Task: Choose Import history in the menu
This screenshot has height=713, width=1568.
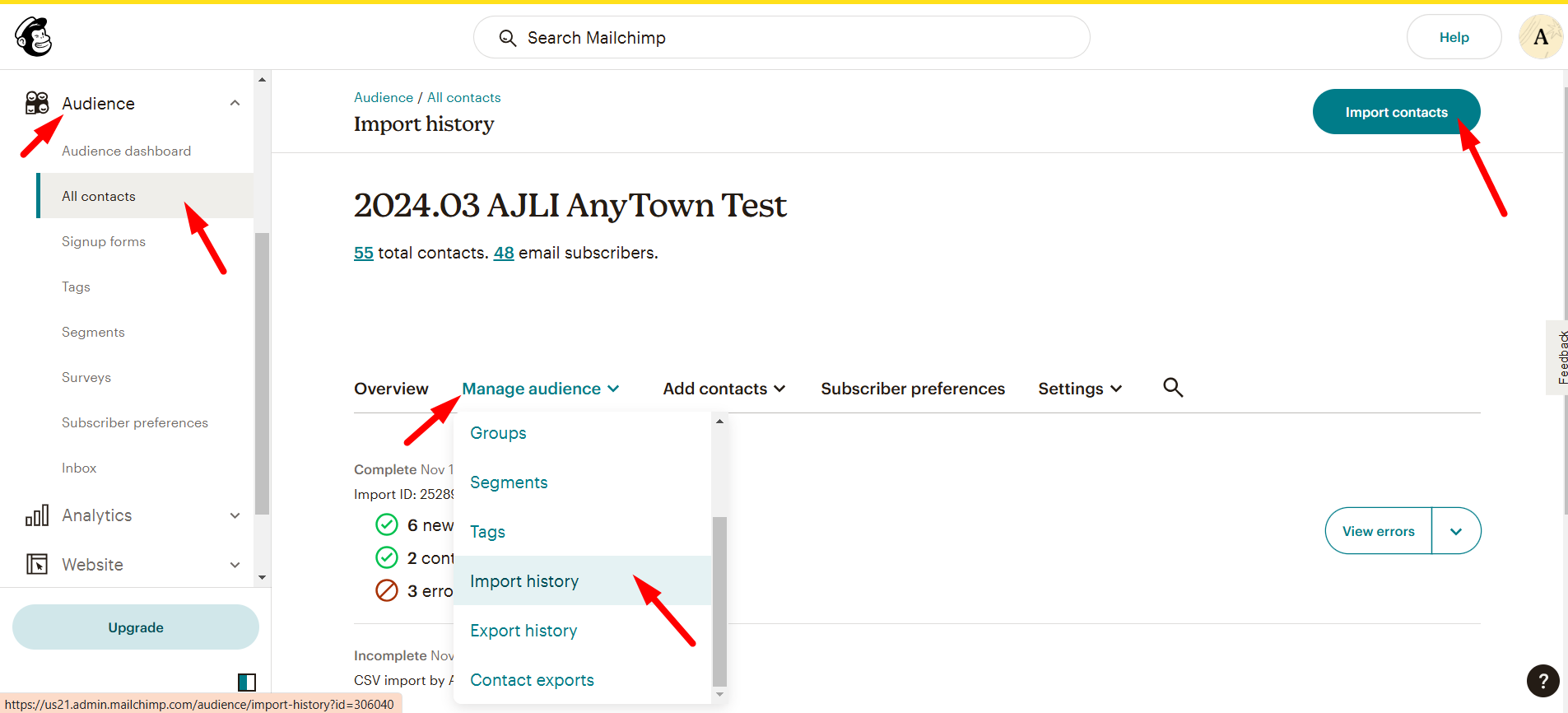Action: tap(582, 581)
